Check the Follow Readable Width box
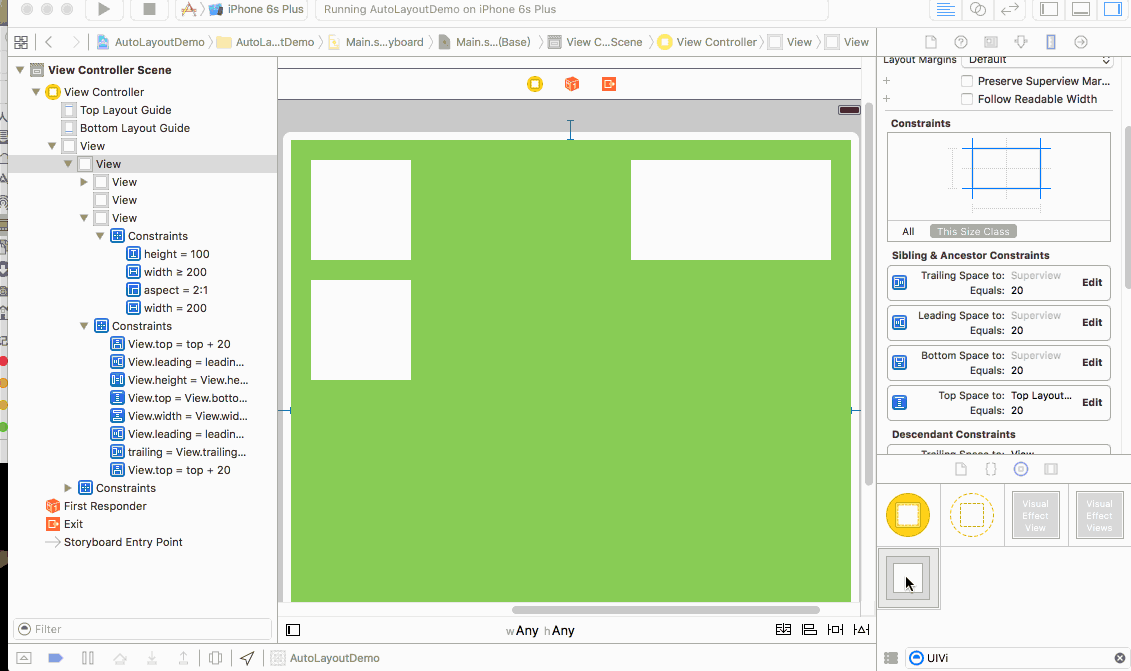This screenshot has width=1131, height=671. click(x=967, y=99)
